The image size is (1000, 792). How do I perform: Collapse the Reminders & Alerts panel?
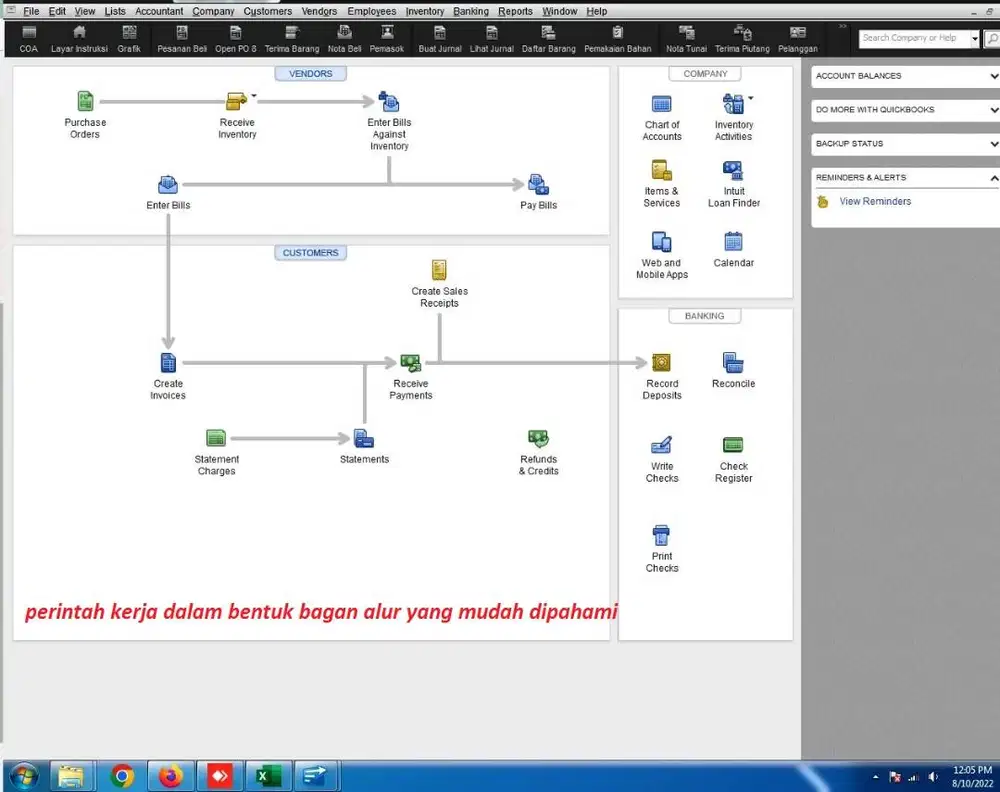993,177
